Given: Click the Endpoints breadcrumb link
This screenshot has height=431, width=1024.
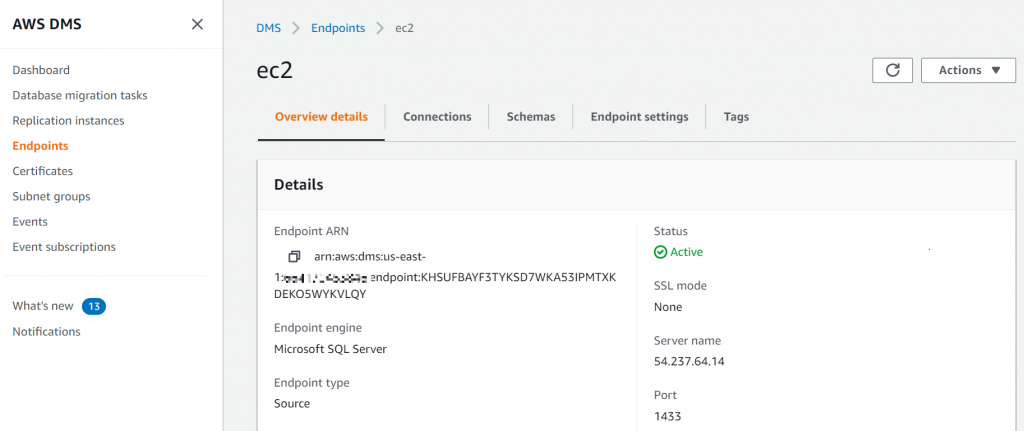Looking at the screenshot, I should click(x=338, y=28).
